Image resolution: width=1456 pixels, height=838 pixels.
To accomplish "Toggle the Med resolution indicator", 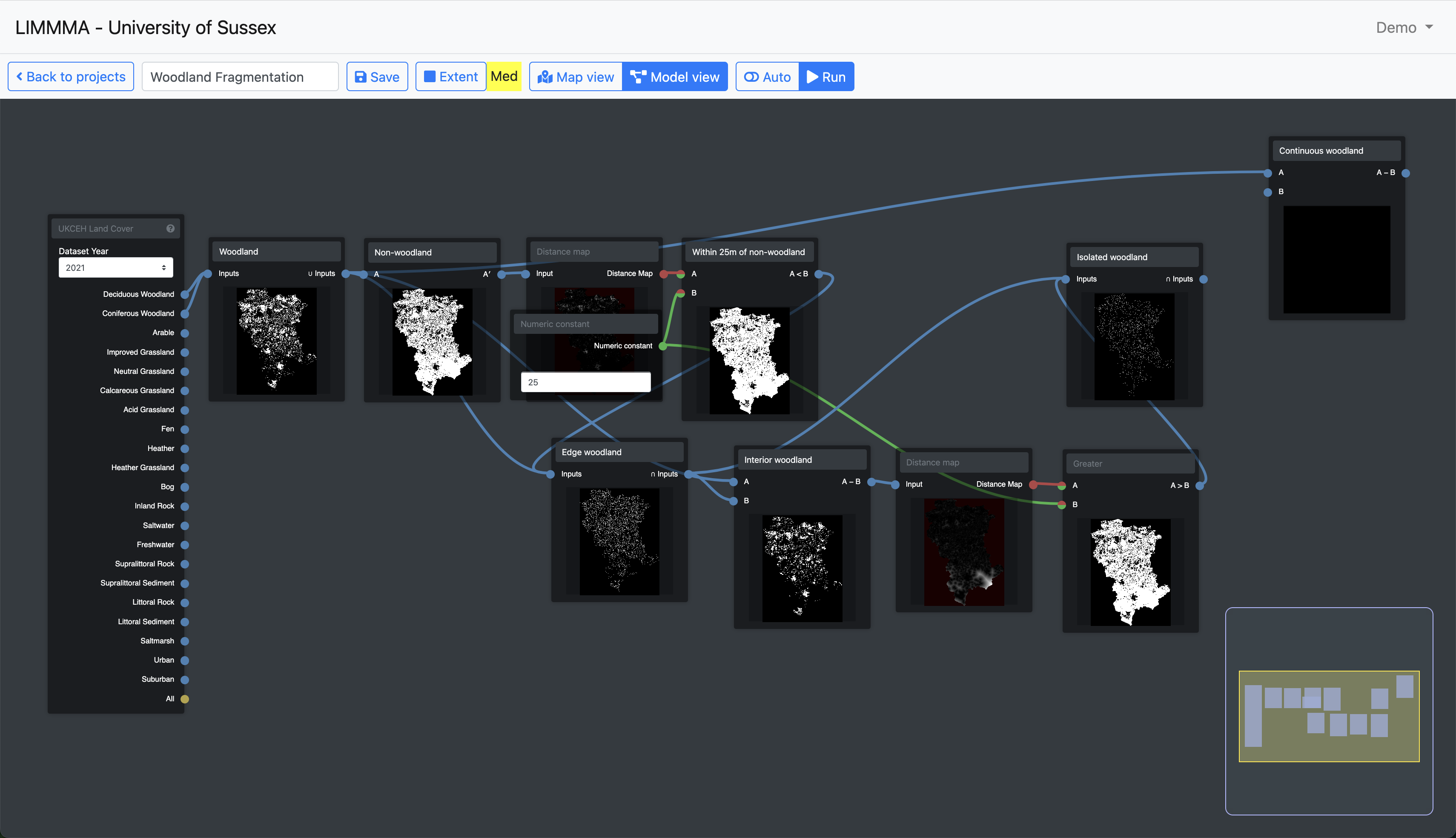I will pos(504,77).
